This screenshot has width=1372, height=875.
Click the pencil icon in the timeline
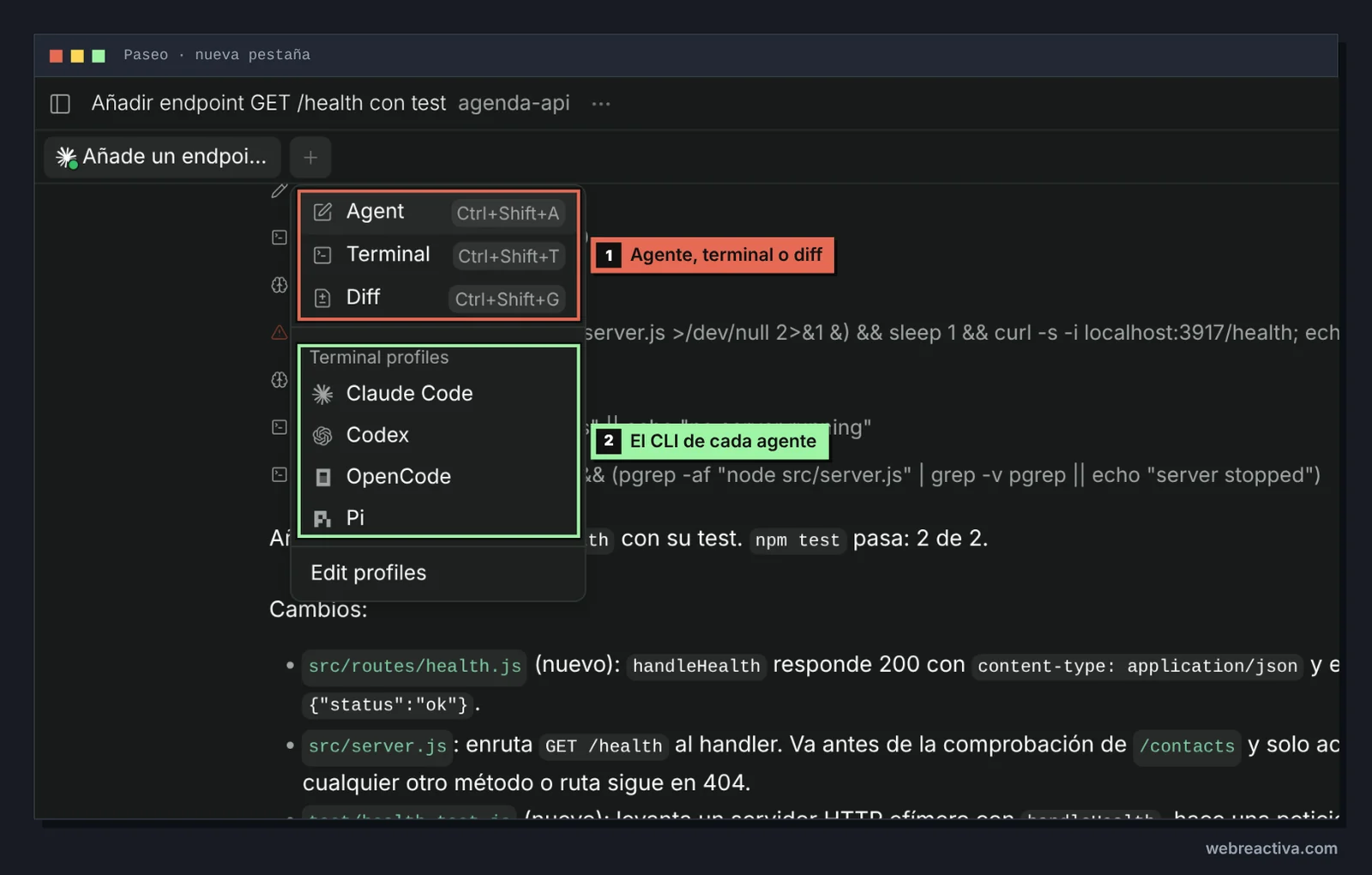coord(280,190)
